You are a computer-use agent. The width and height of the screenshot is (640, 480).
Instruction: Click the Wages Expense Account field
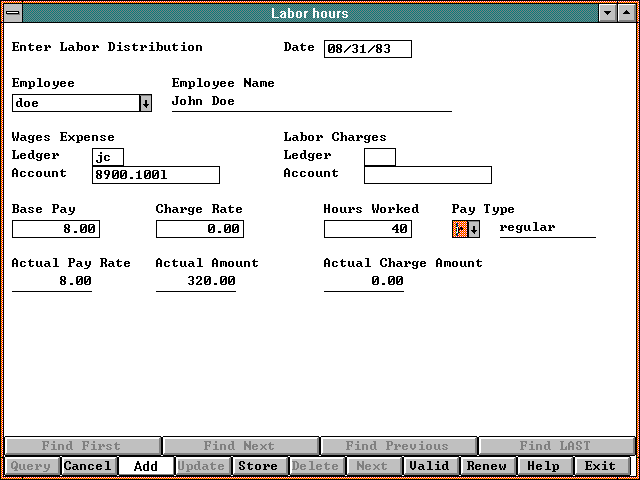(155, 175)
